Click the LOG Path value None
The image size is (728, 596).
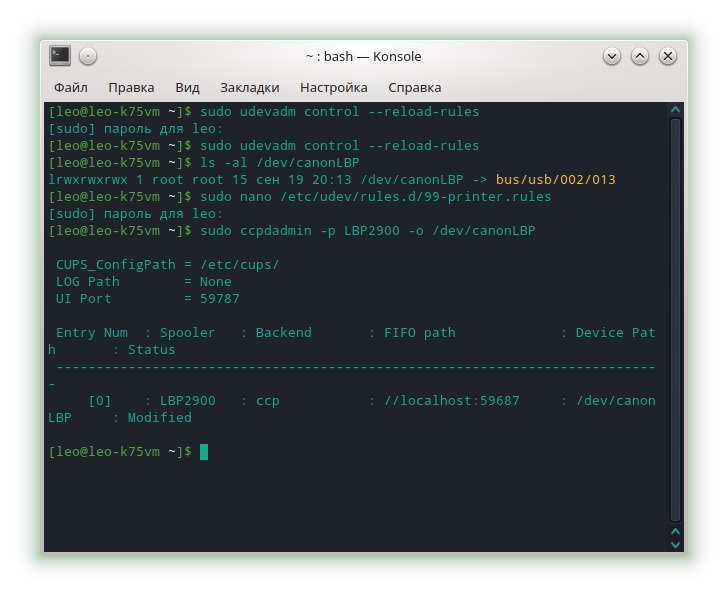pos(215,282)
